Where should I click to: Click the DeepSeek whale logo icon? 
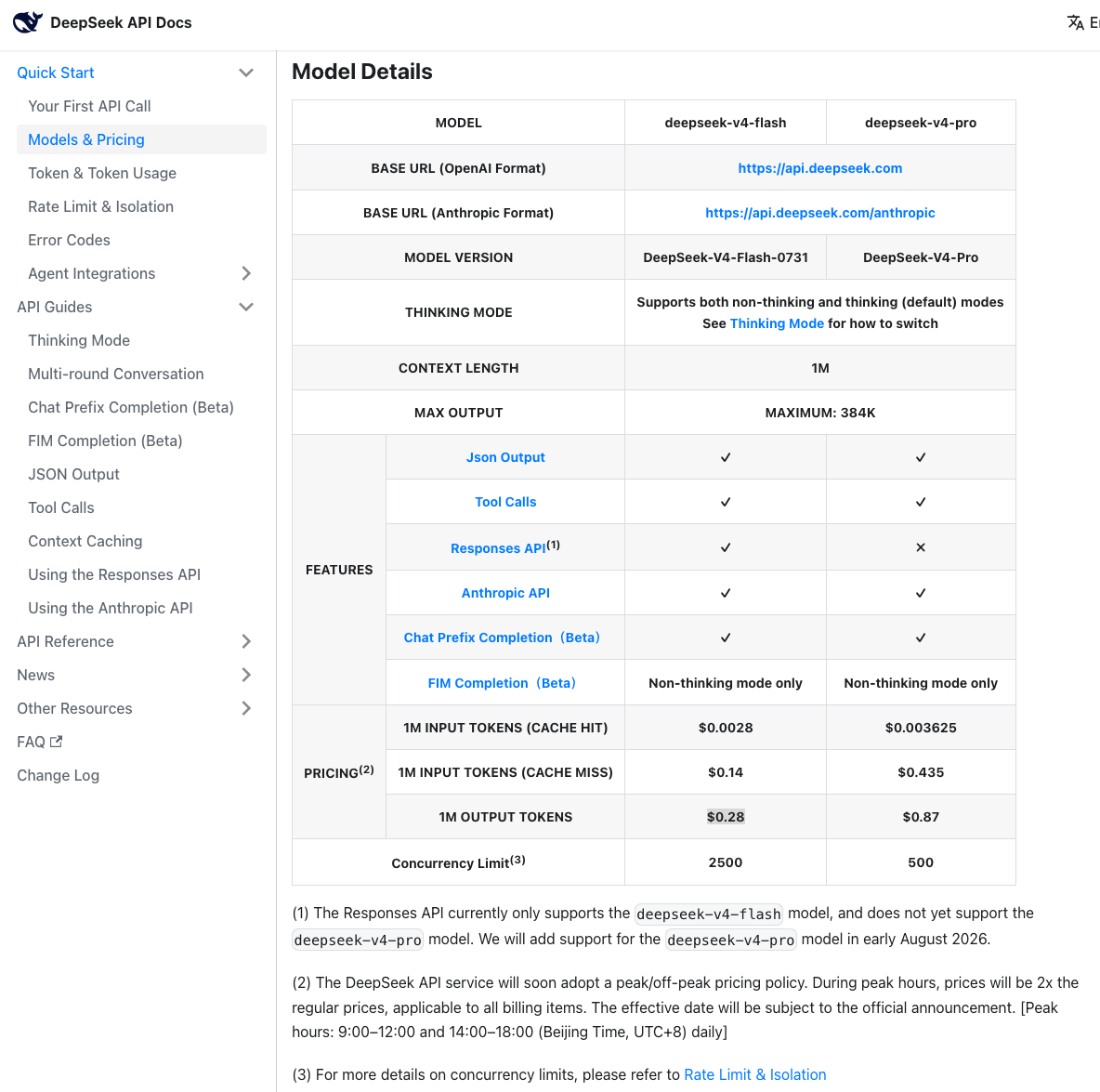click(x=27, y=22)
